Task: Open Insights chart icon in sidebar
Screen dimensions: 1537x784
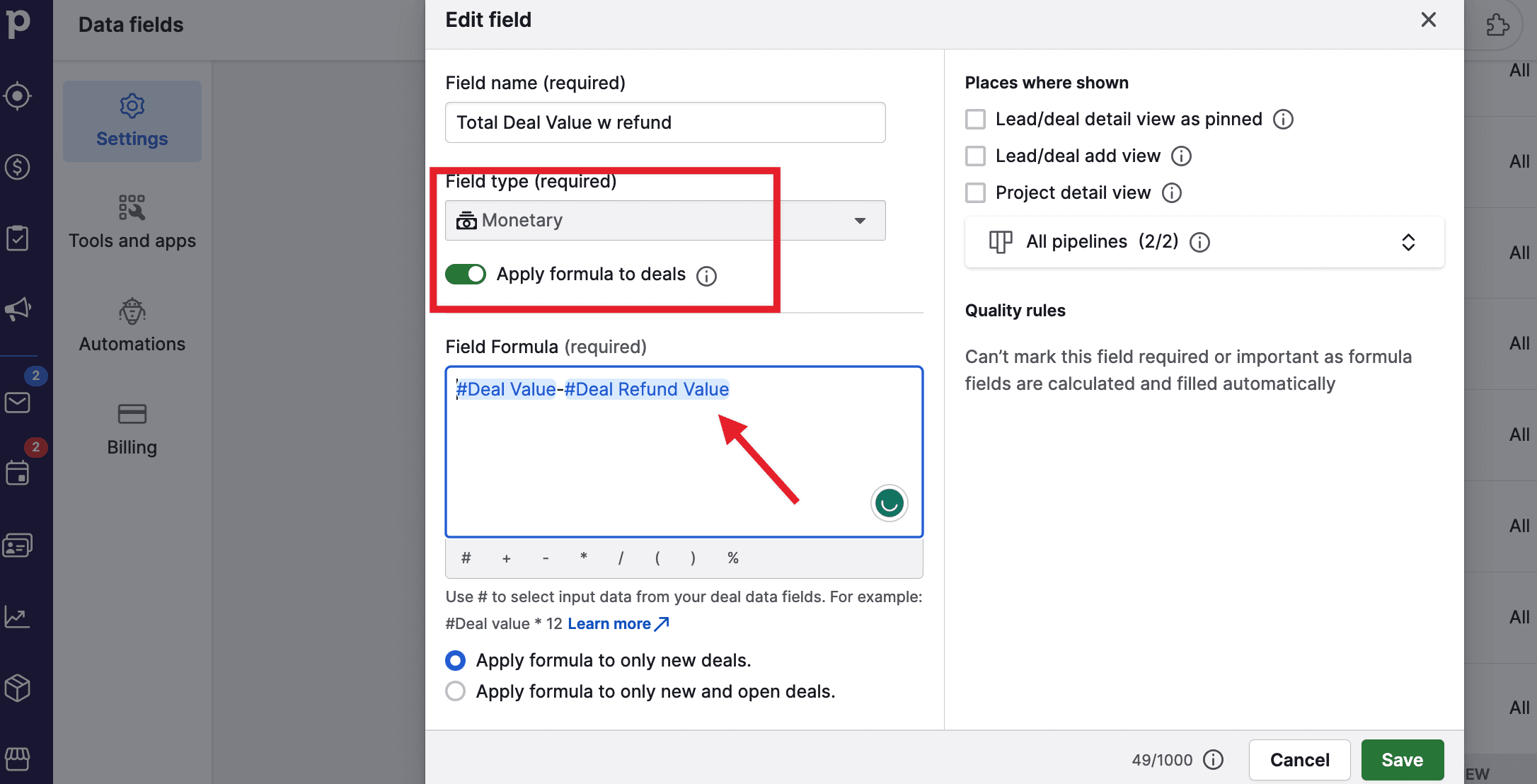Action: point(18,617)
